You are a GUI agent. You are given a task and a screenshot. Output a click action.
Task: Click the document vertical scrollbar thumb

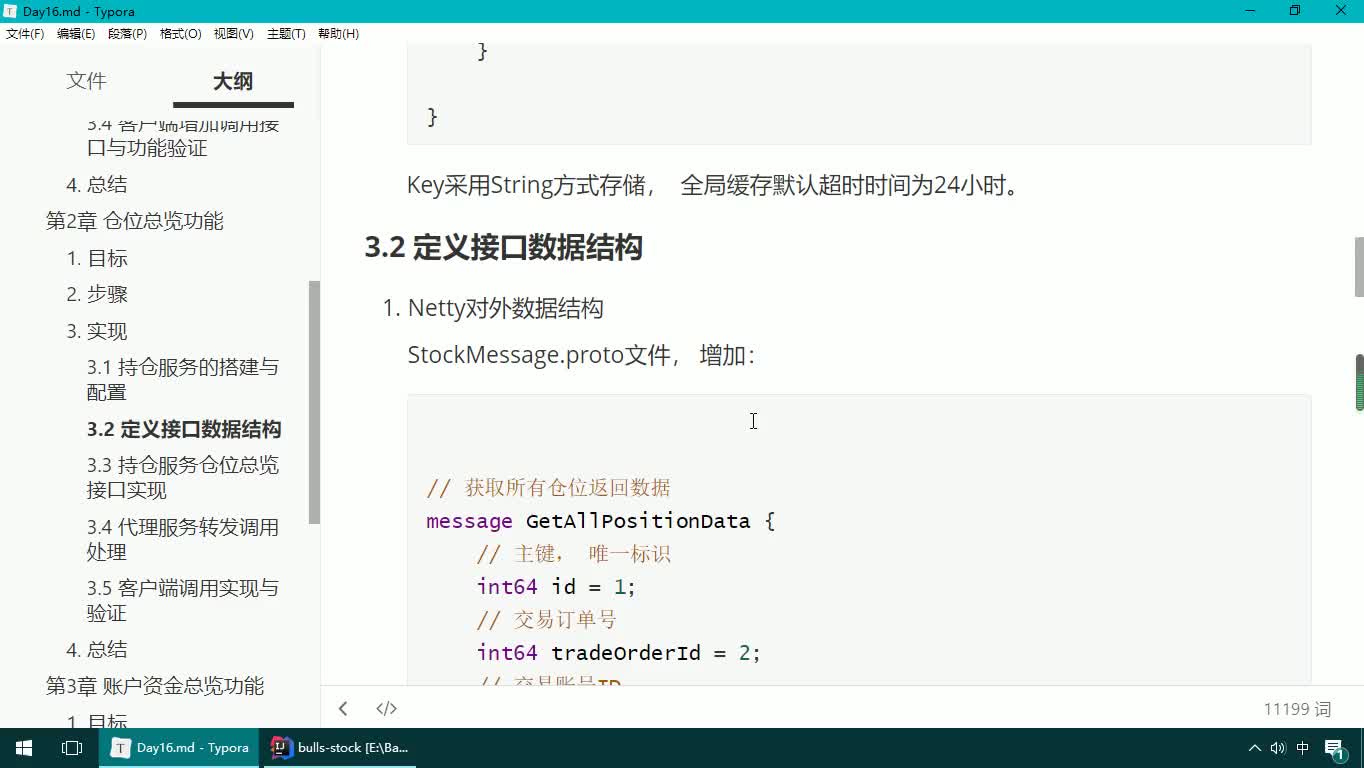click(x=1359, y=267)
